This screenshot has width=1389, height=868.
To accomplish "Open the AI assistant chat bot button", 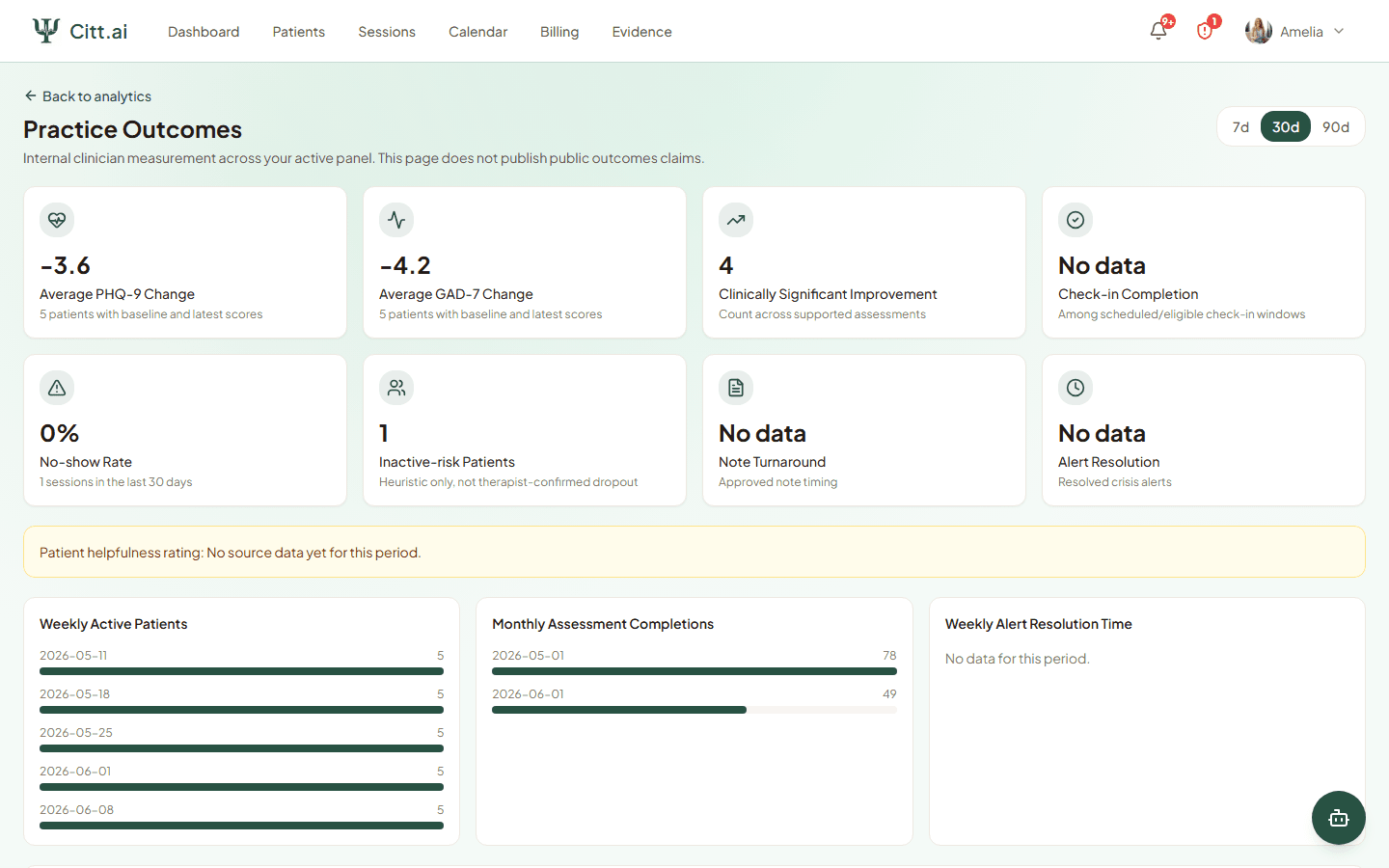I will coord(1339,818).
